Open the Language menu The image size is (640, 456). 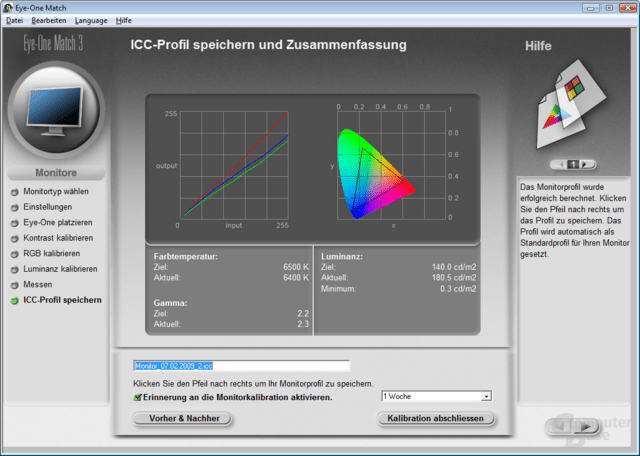(91, 20)
